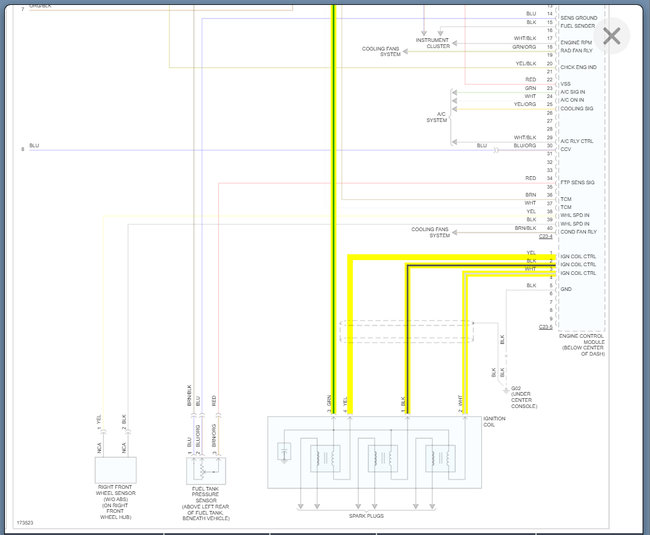Click the A/C RLY CTRL label
Screen dimensions: 650x535
577,141
